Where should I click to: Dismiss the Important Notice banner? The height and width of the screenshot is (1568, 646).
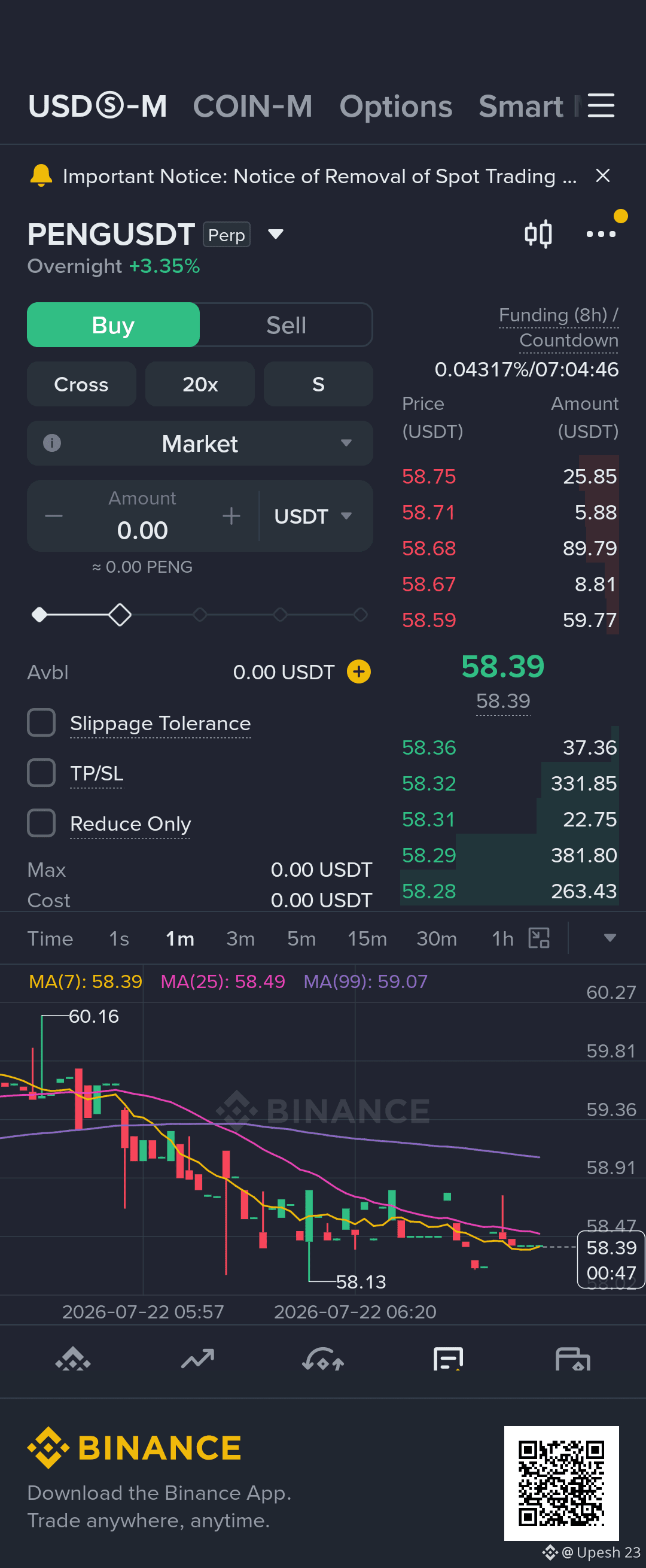coord(602,176)
